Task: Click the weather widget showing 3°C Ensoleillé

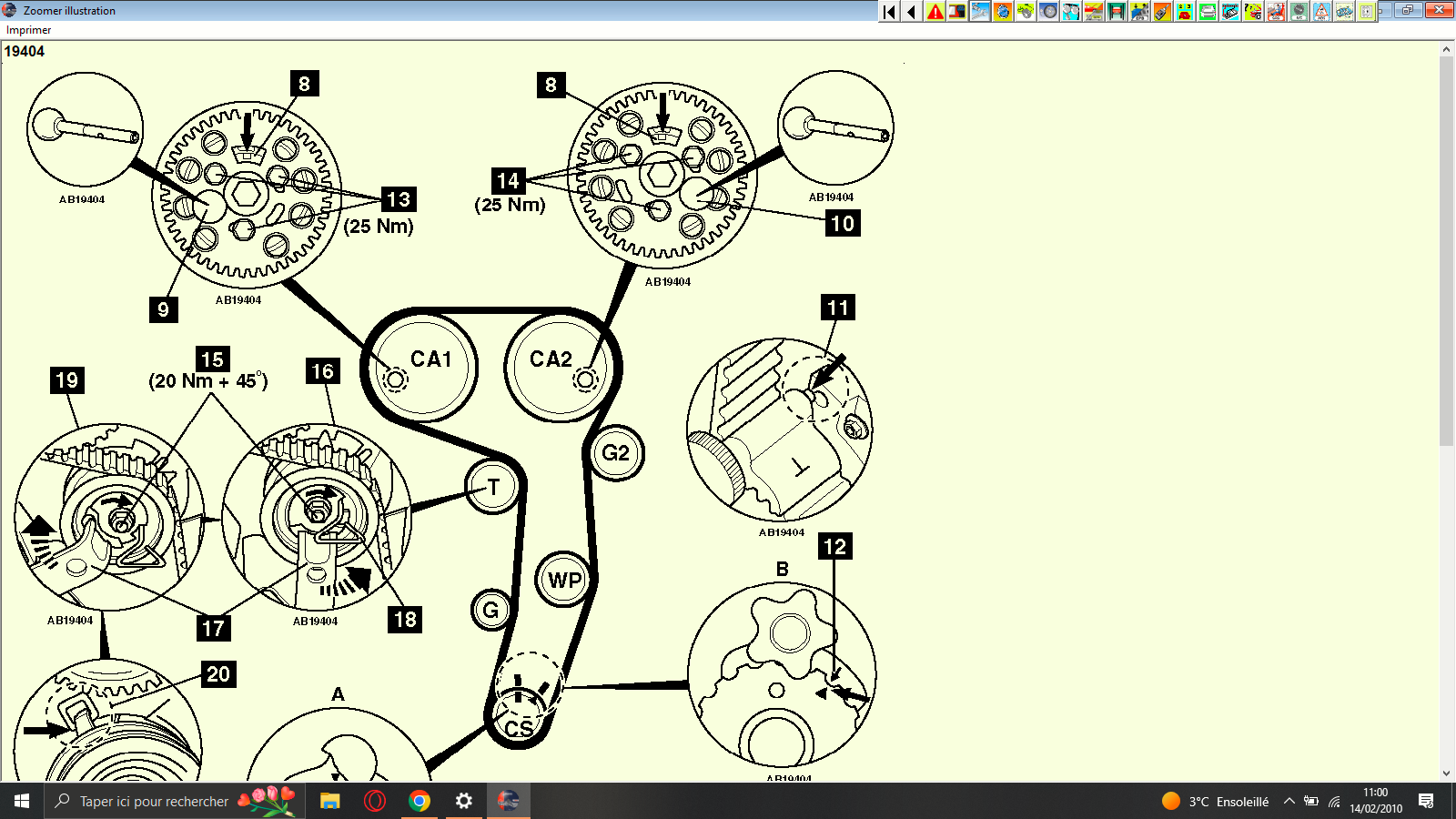Action: tap(1215, 801)
